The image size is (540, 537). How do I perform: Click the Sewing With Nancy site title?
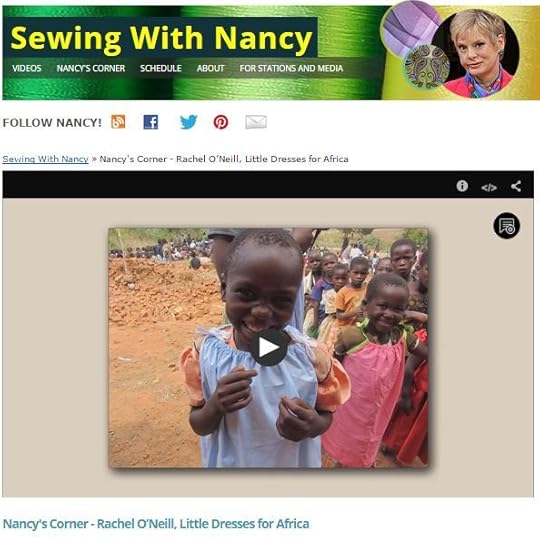coord(161,40)
